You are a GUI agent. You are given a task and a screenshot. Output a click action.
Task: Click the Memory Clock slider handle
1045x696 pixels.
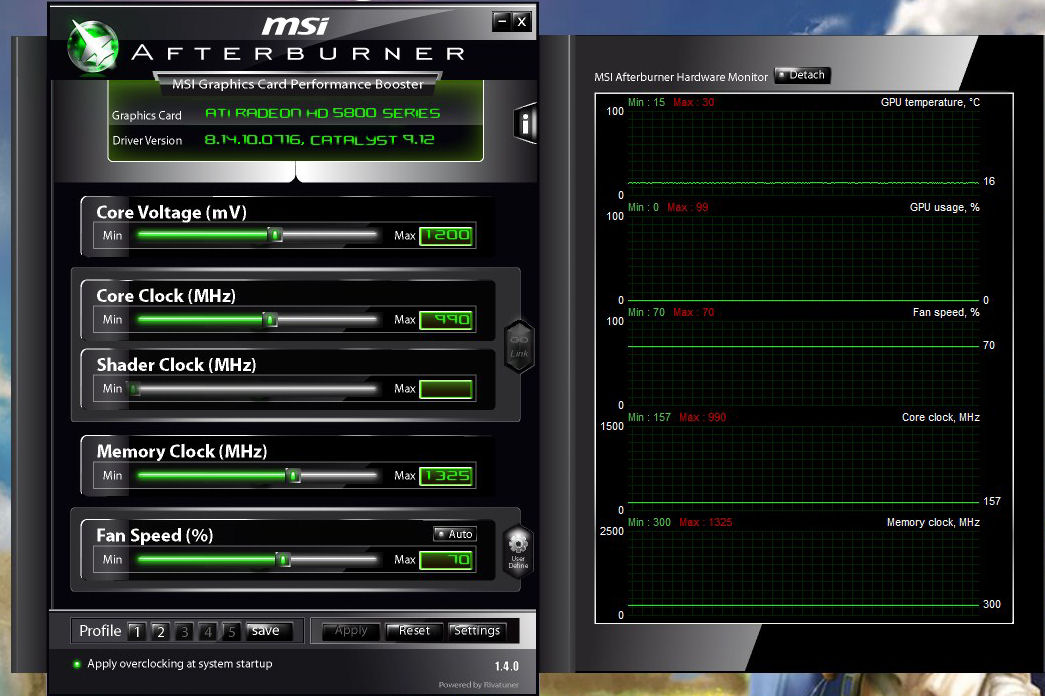point(293,475)
